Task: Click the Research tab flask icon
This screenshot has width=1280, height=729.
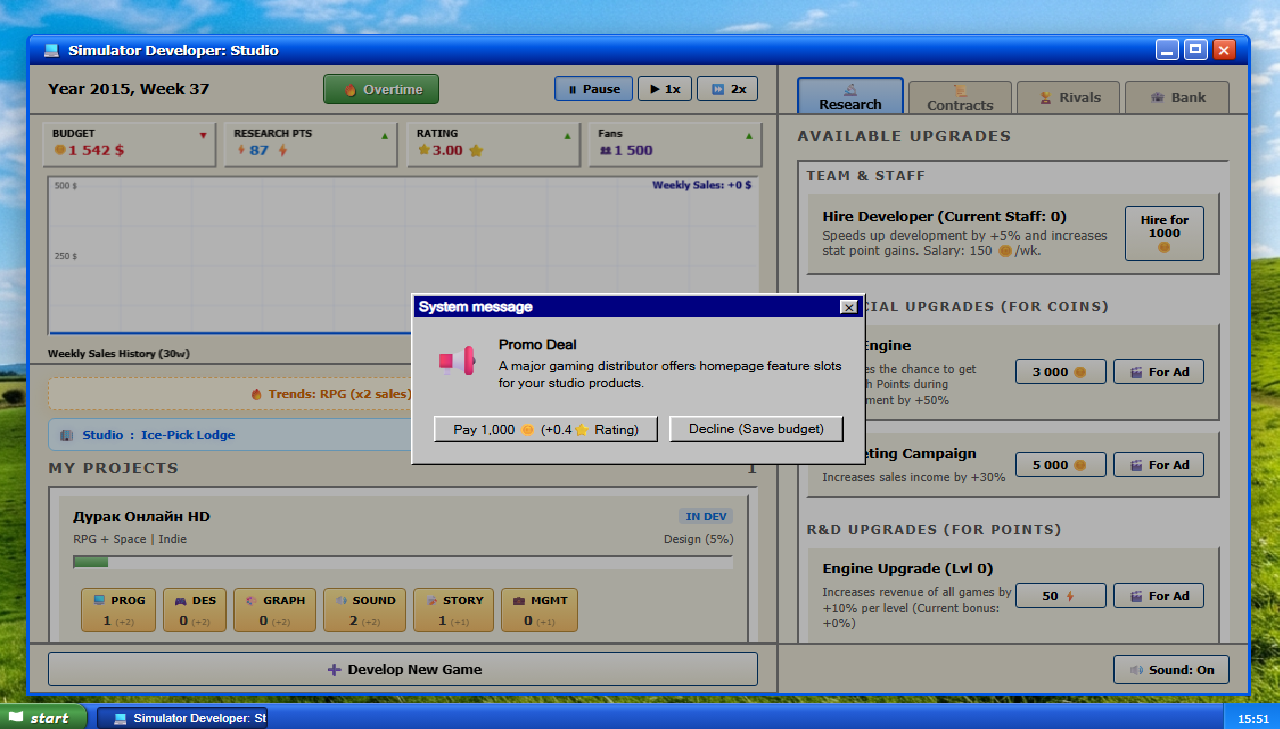Action: pyautogui.click(x=850, y=89)
